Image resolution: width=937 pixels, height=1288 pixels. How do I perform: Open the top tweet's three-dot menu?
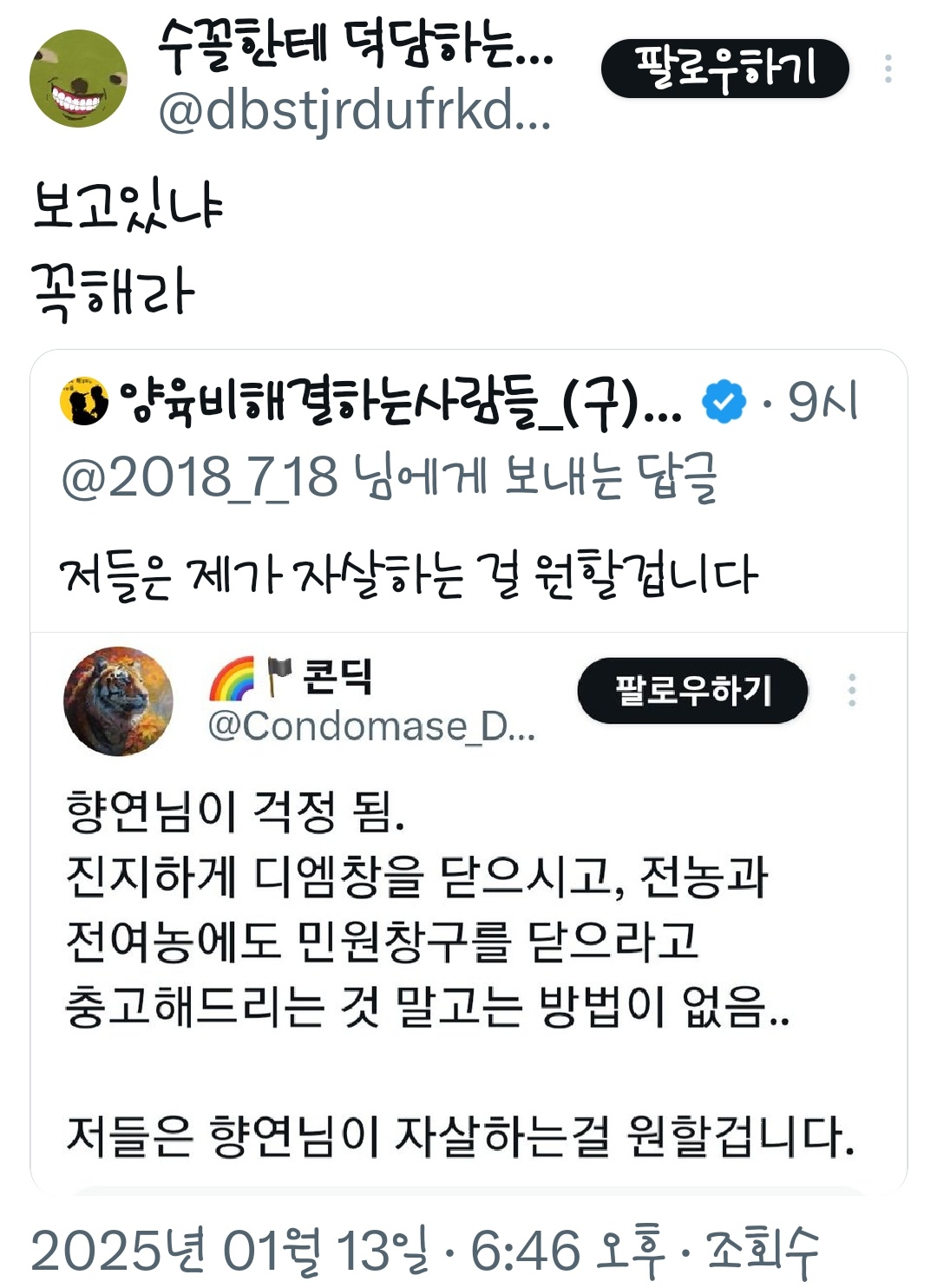tap(888, 69)
